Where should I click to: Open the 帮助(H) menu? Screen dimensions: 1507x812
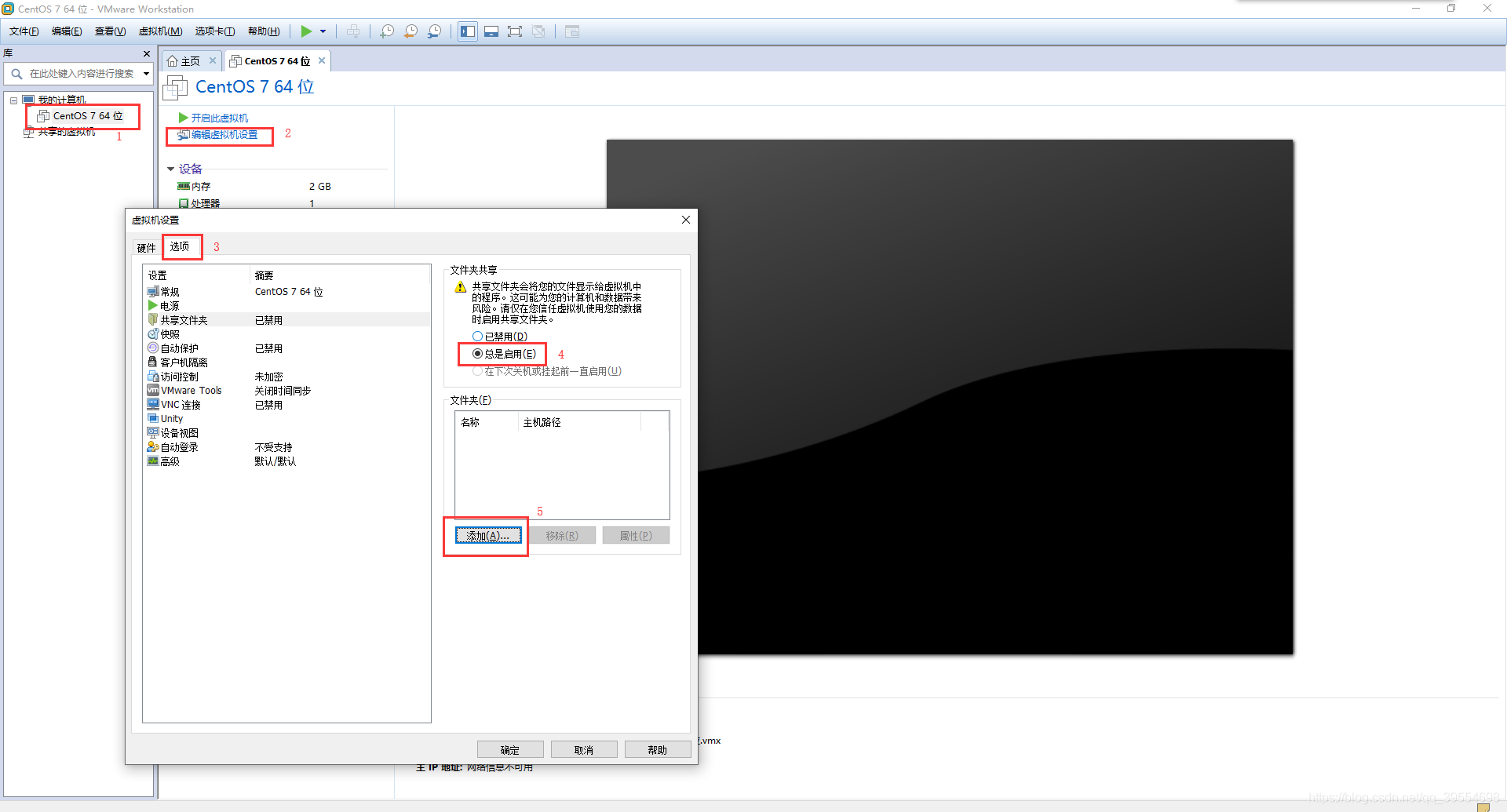264,31
